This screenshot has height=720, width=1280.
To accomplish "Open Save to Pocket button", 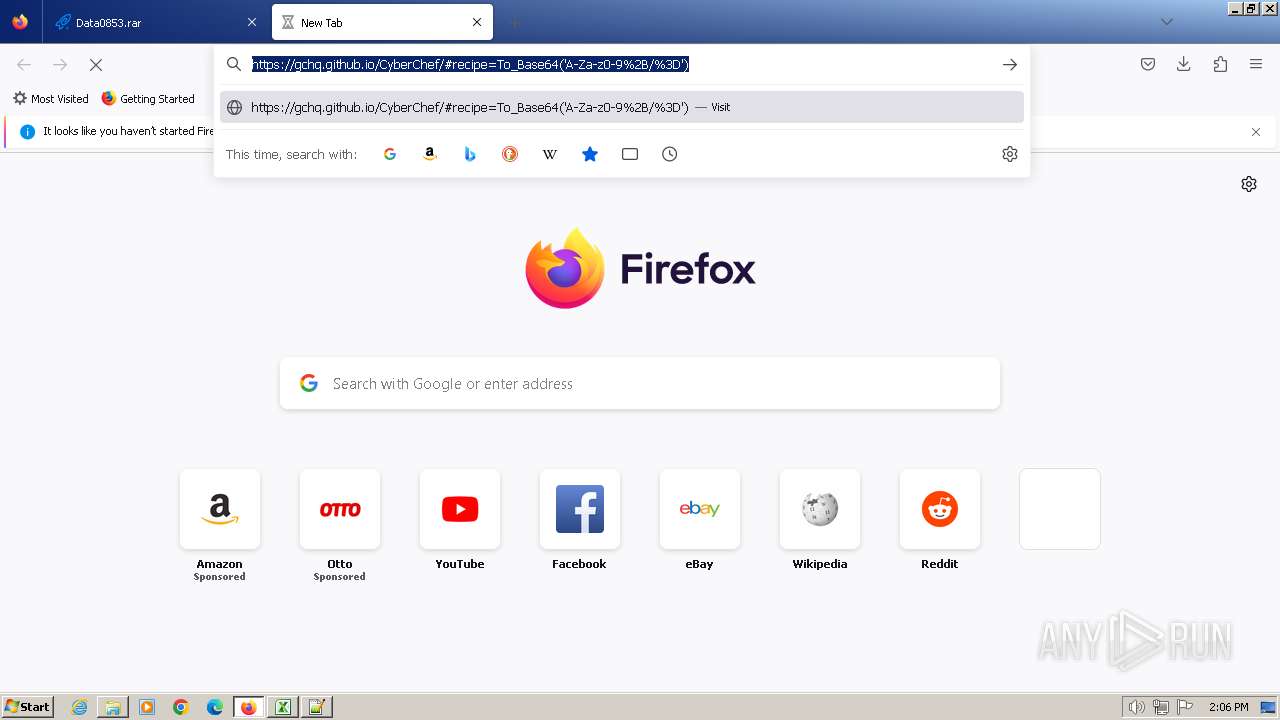I will pyautogui.click(x=1148, y=64).
